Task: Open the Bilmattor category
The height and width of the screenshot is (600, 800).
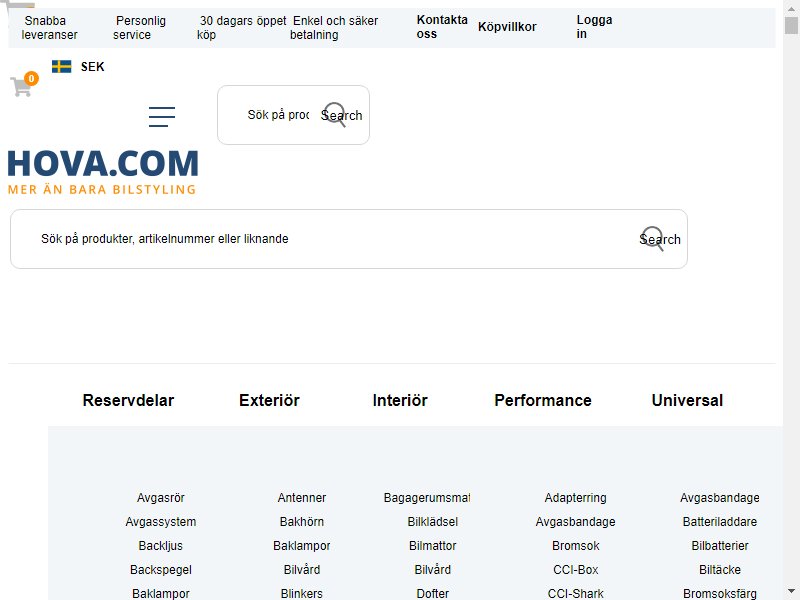Action: [x=433, y=545]
